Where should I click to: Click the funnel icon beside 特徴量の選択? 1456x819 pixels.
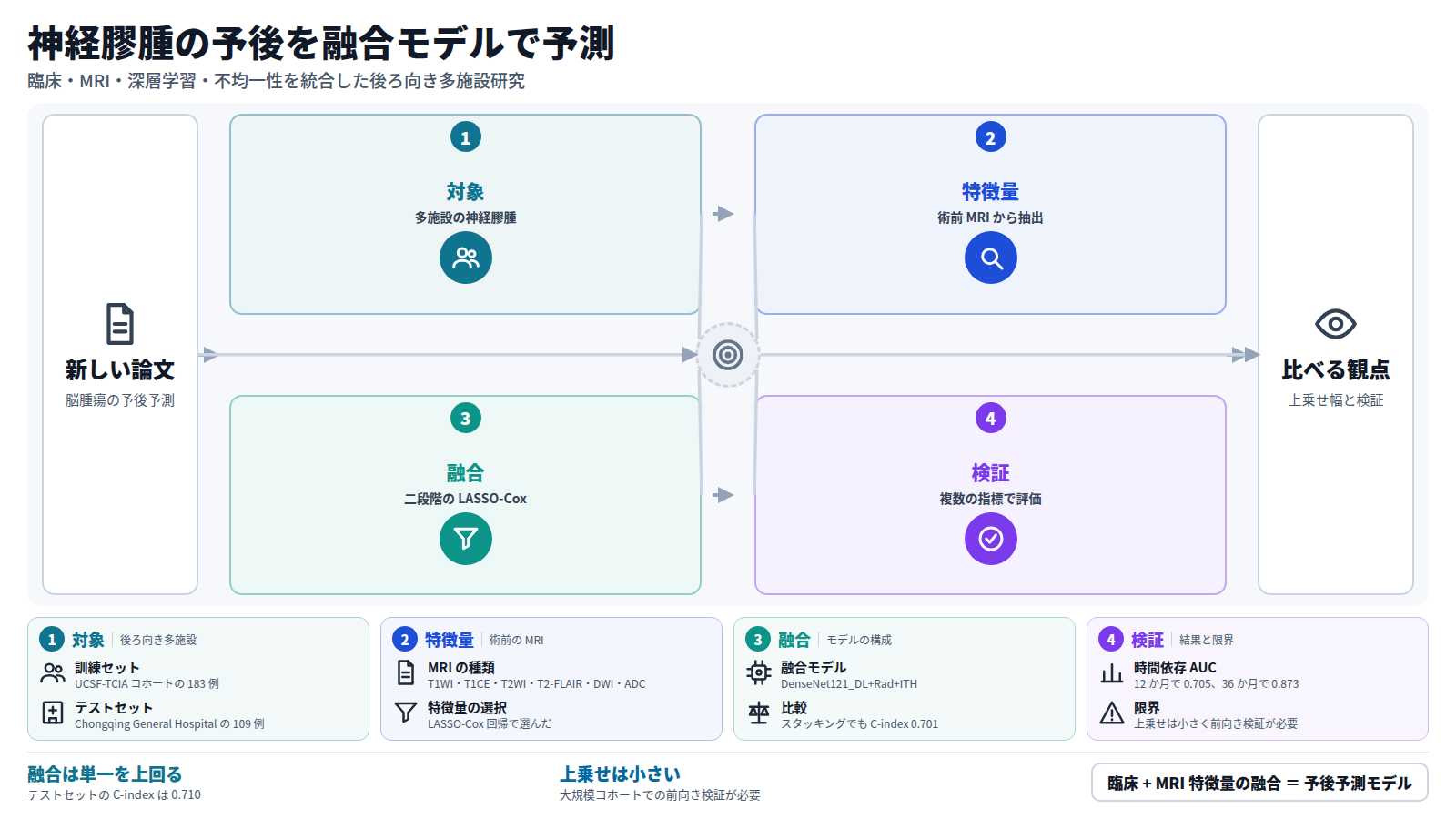pos(406,713)
